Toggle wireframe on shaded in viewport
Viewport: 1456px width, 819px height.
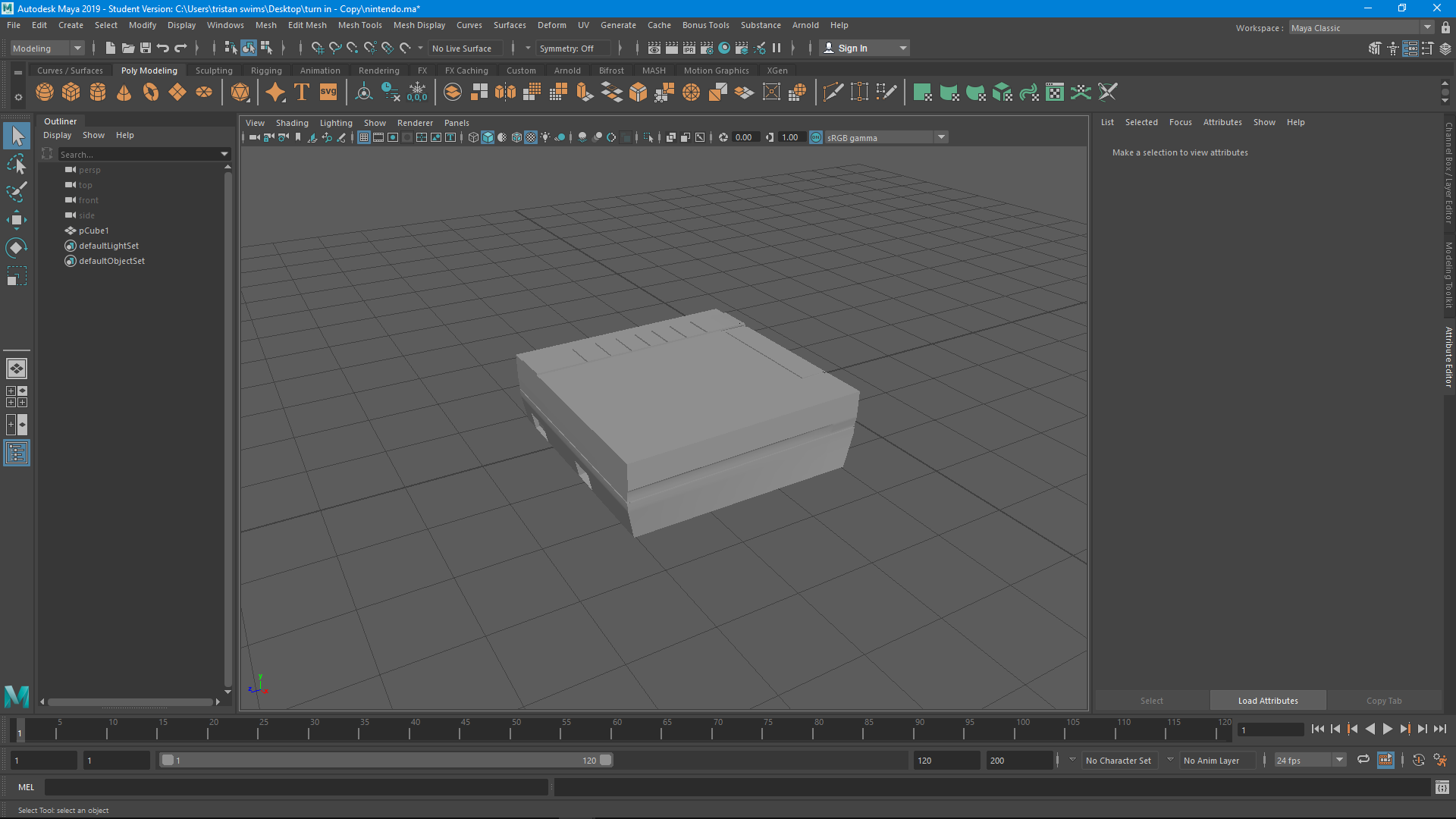[516, 137]
